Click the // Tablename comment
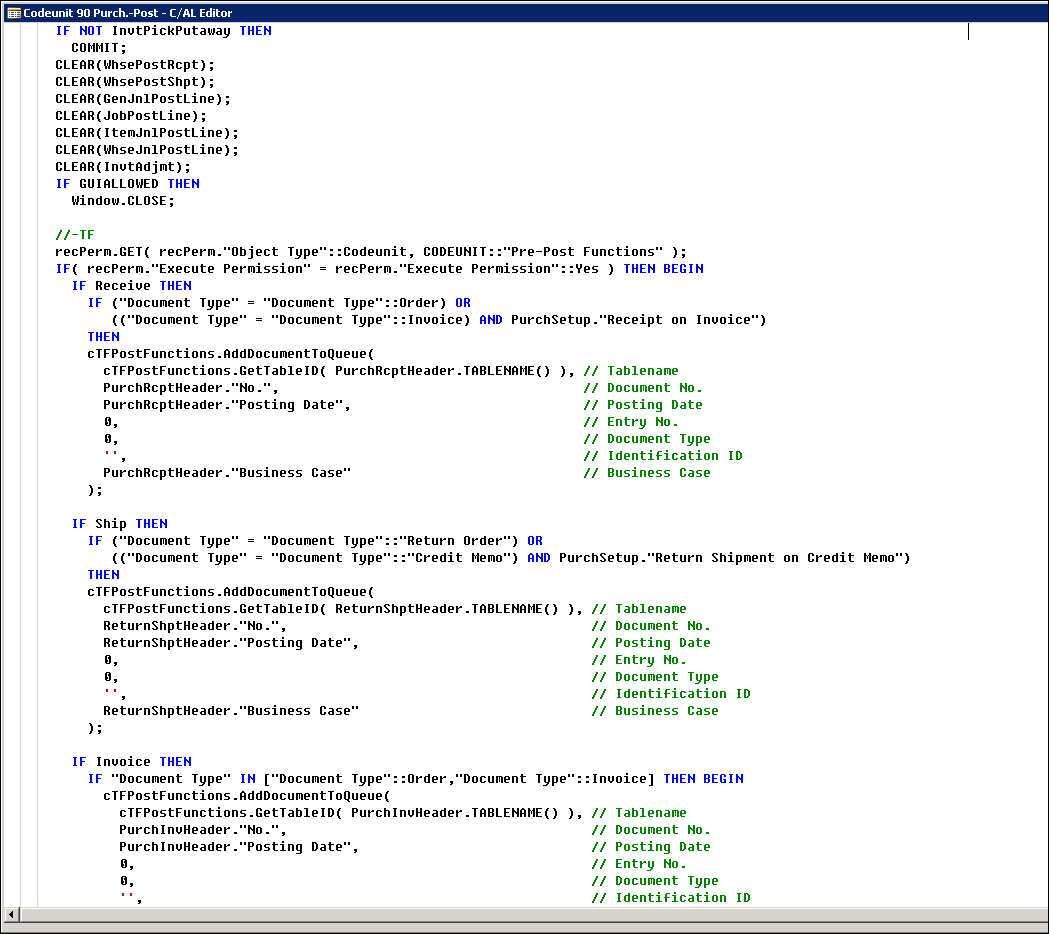The image size is (1049, 934). coord(631,370)
